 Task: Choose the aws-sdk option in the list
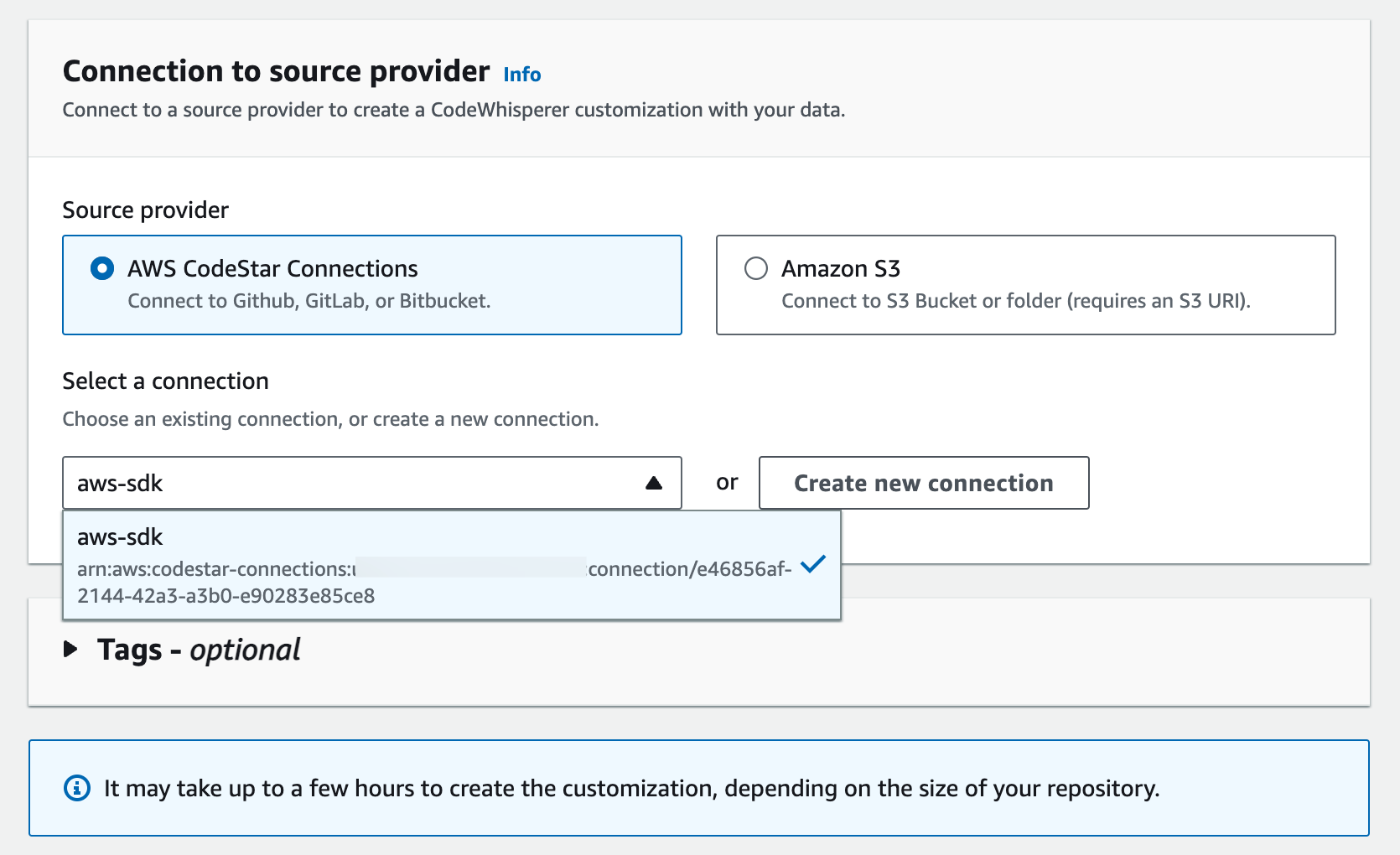(x=120, y=537)
